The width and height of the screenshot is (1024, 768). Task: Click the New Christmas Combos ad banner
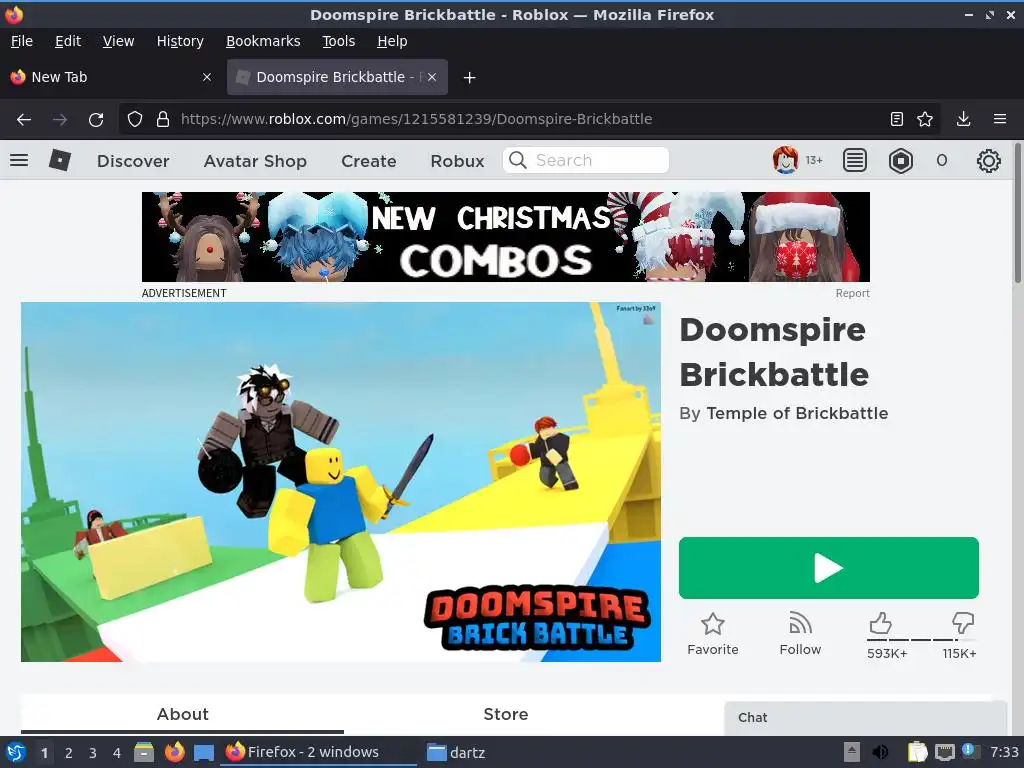click(505, 237)
